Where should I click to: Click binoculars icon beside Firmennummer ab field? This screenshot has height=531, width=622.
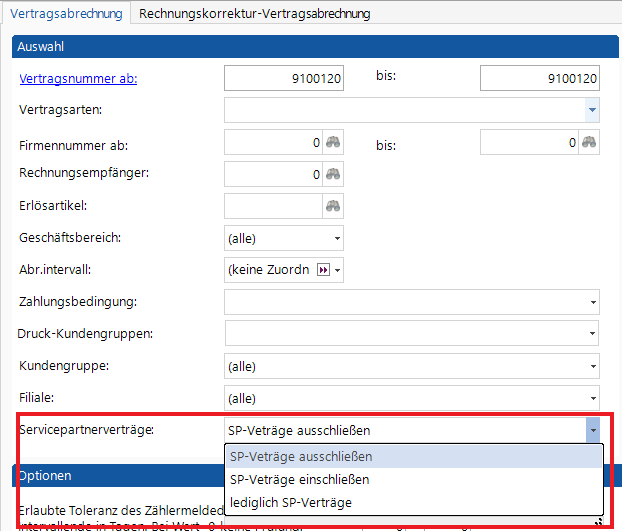tap(333, 143)
